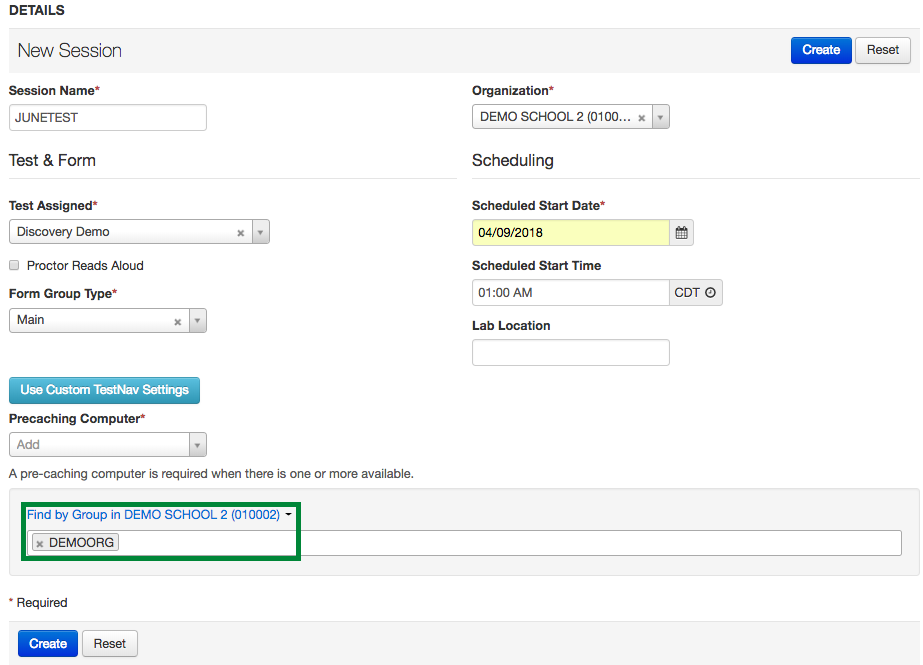This screenshot has width=923, height=665.
Task: Click the top Create button
Action: pyautogui.click(x=820, y=50)
